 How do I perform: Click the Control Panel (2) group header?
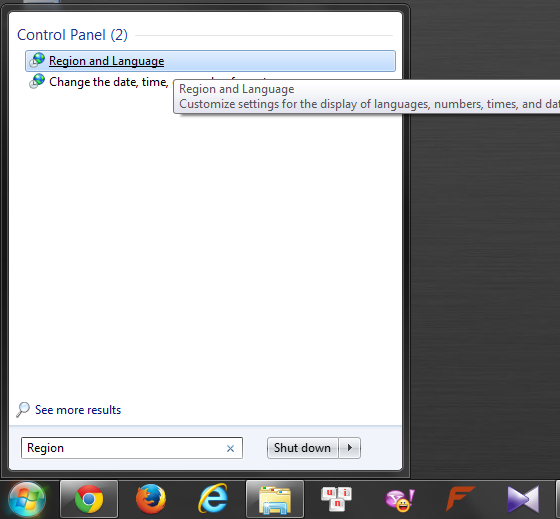(x=72, y=35)
